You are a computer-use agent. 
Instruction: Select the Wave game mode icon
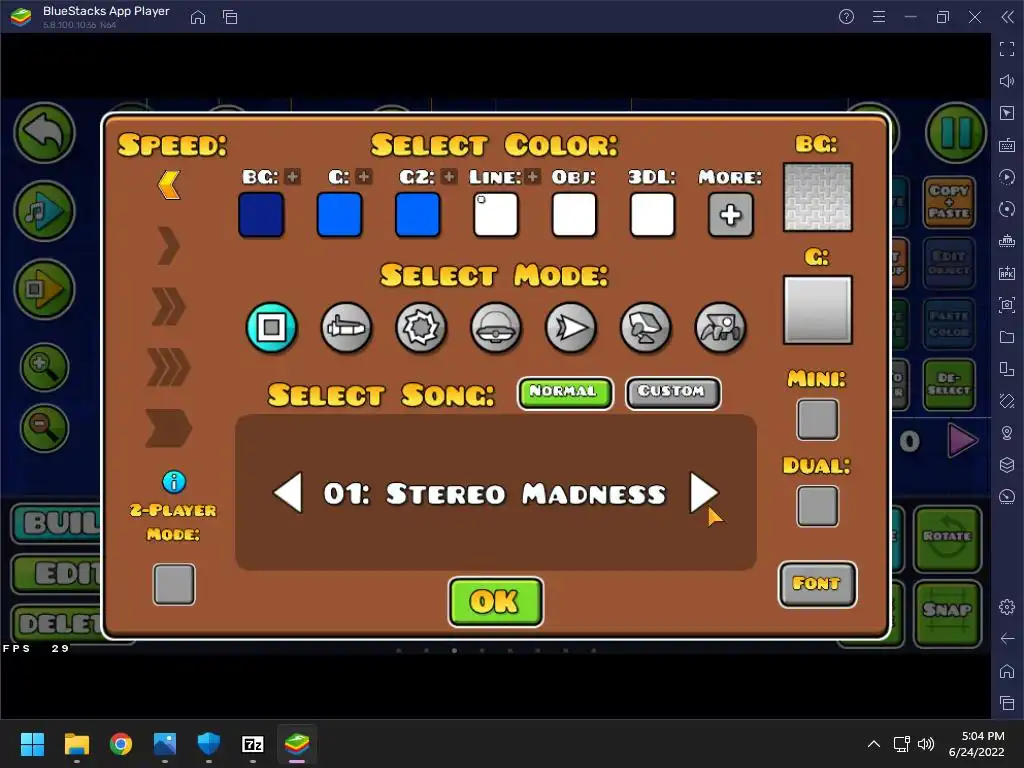(571, 327)
